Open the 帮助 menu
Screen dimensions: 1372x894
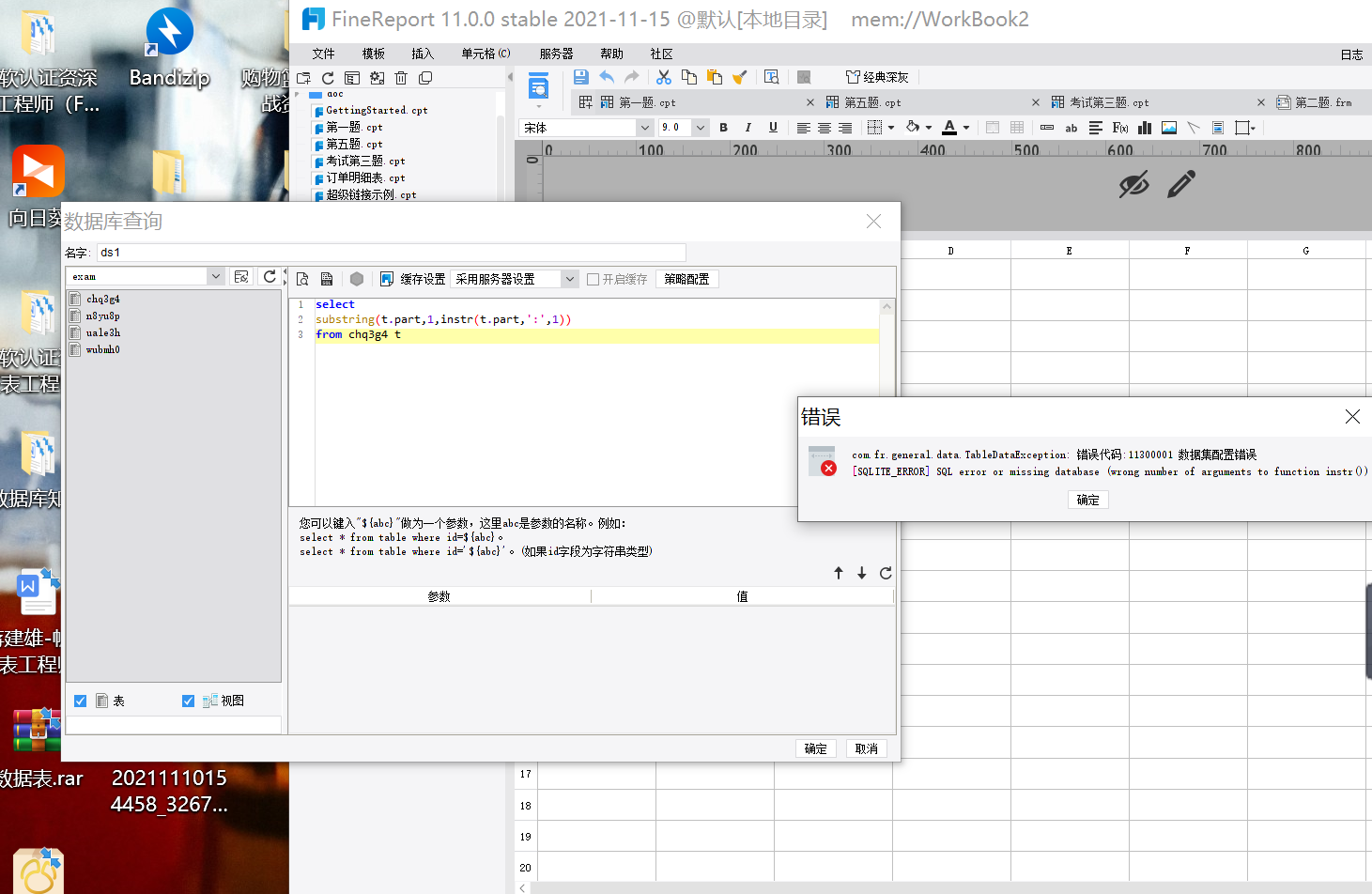tap(611, 54)
